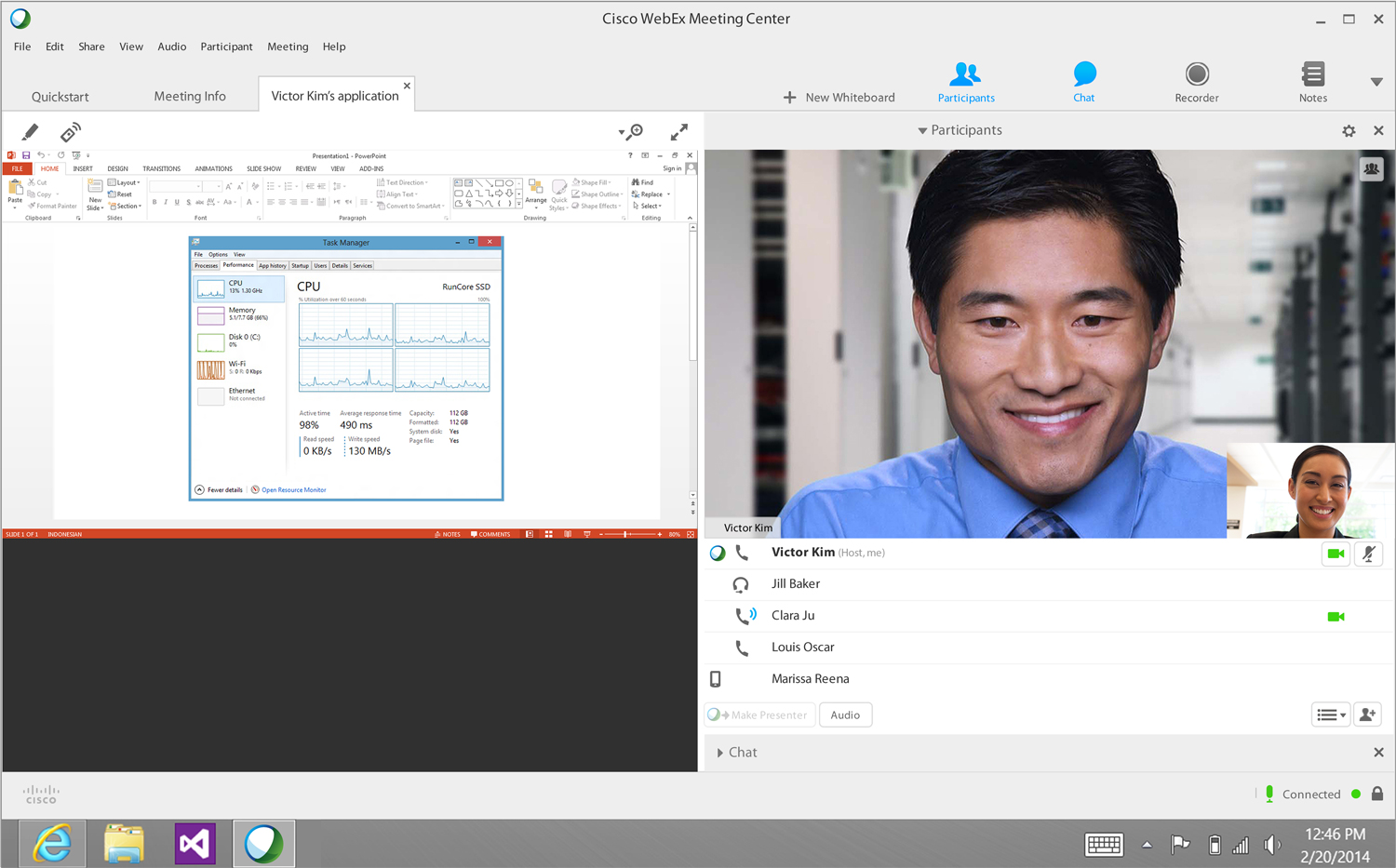Click the lock icon in status bar
This screenshot has width=1396, height=868.
coord(1377,794)
